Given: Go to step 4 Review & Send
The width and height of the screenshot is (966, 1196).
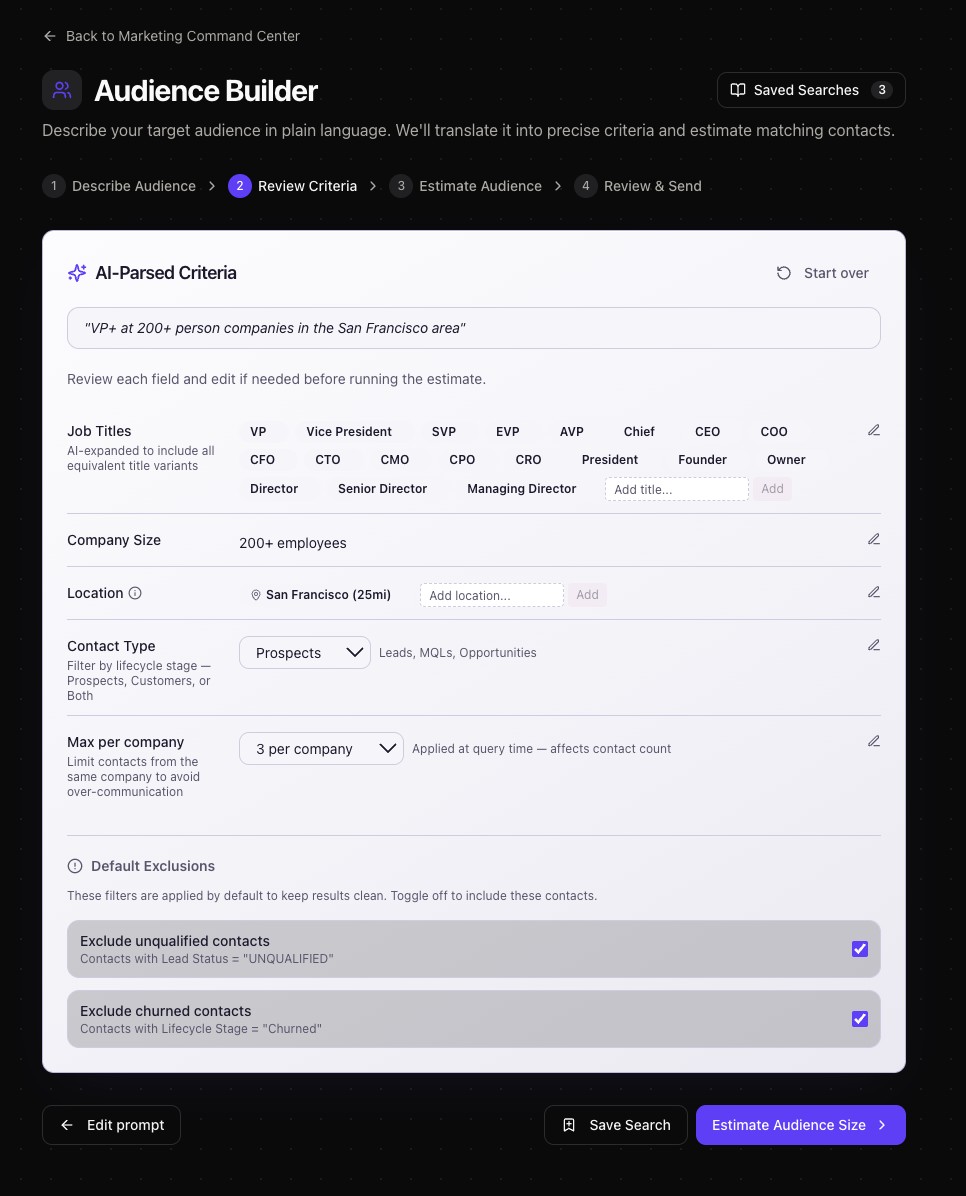Looking at the screenshot, I should 638,186.
